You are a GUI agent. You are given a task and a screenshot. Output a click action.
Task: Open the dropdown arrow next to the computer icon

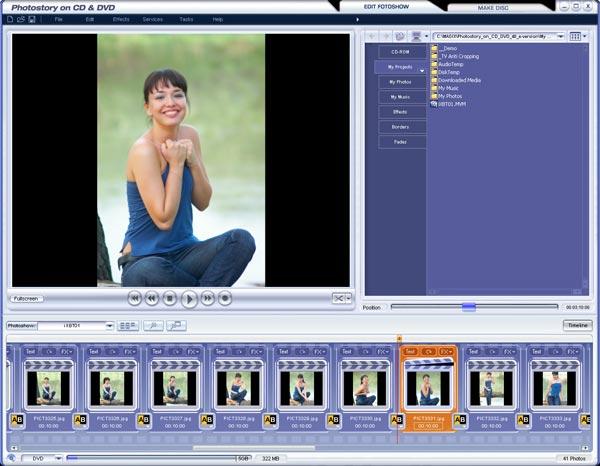[x=427, y=36]
